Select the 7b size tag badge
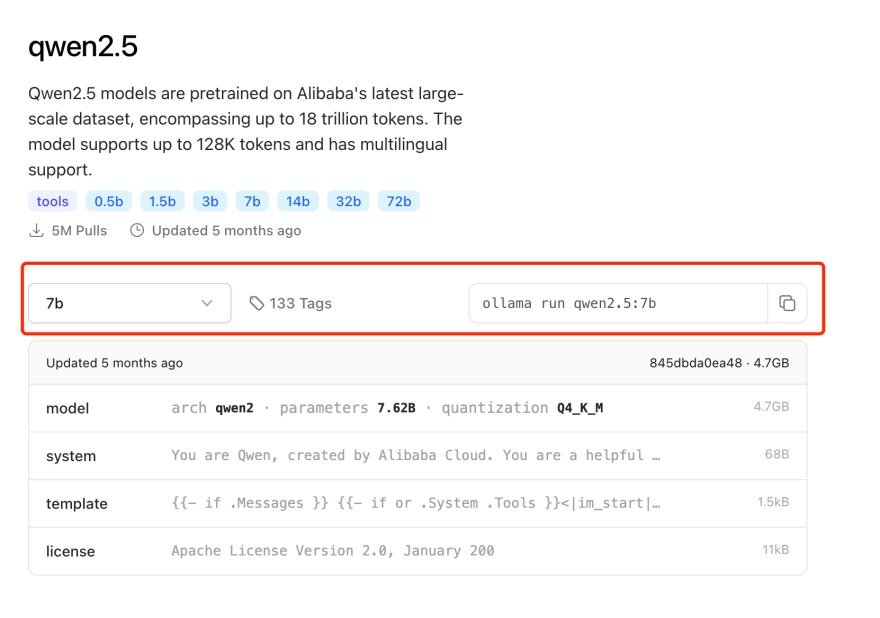This screenshot has width=880, height=618. point(252,201)
